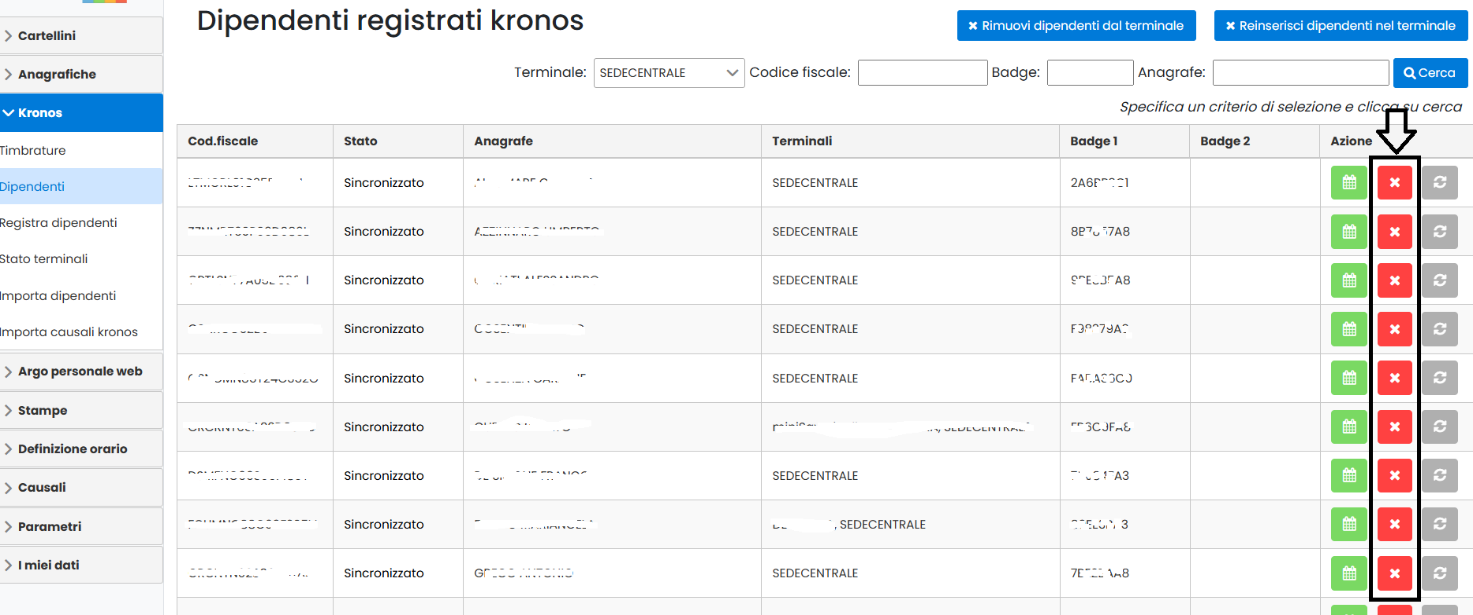Expand Argo personale web section
Image resolution: width=1473 pixels, height=615 pixels.
[81, 371]
